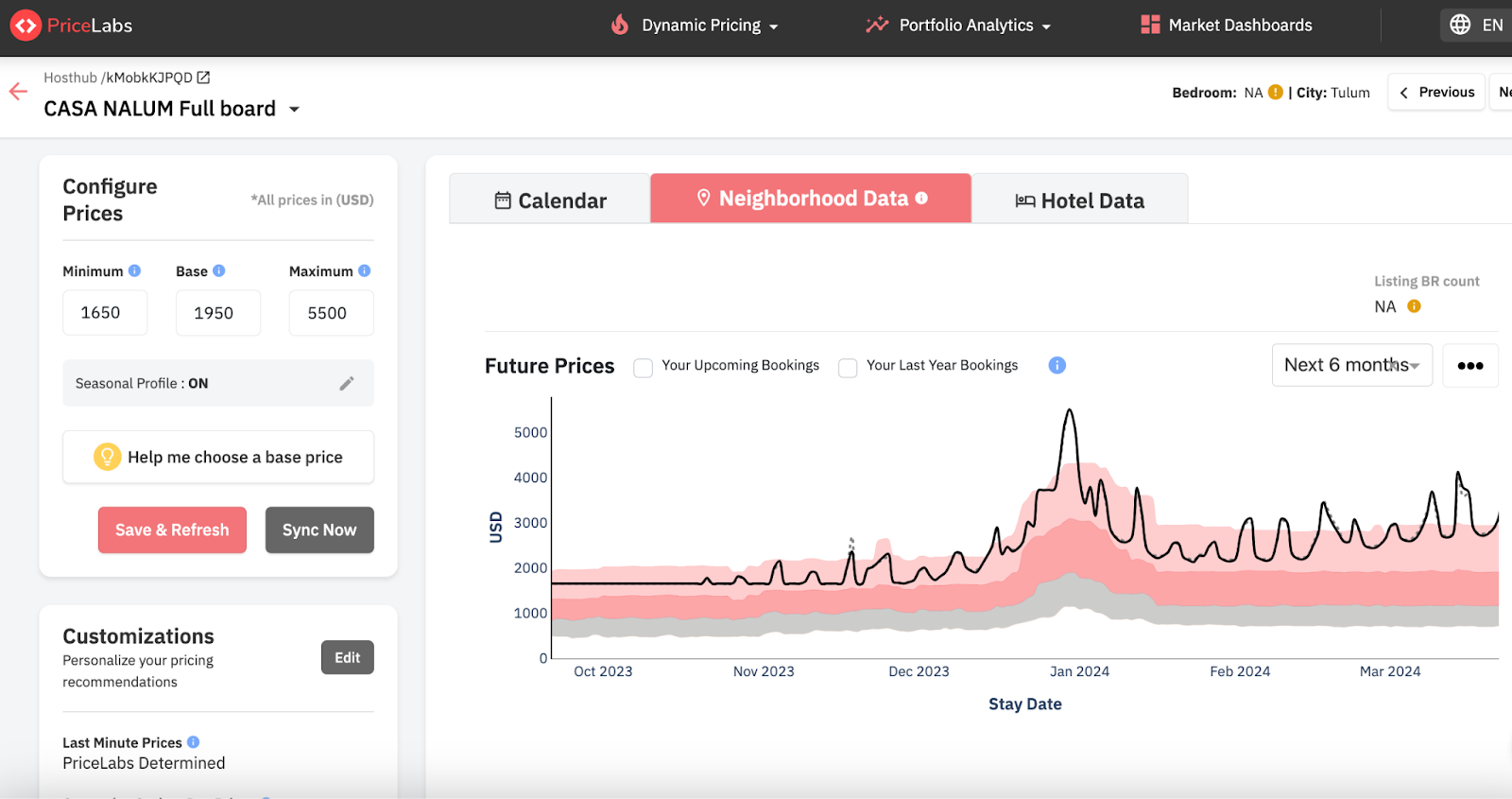
Task: Click the Jan 2024 price peak on chart
Action: [1069, 411]
